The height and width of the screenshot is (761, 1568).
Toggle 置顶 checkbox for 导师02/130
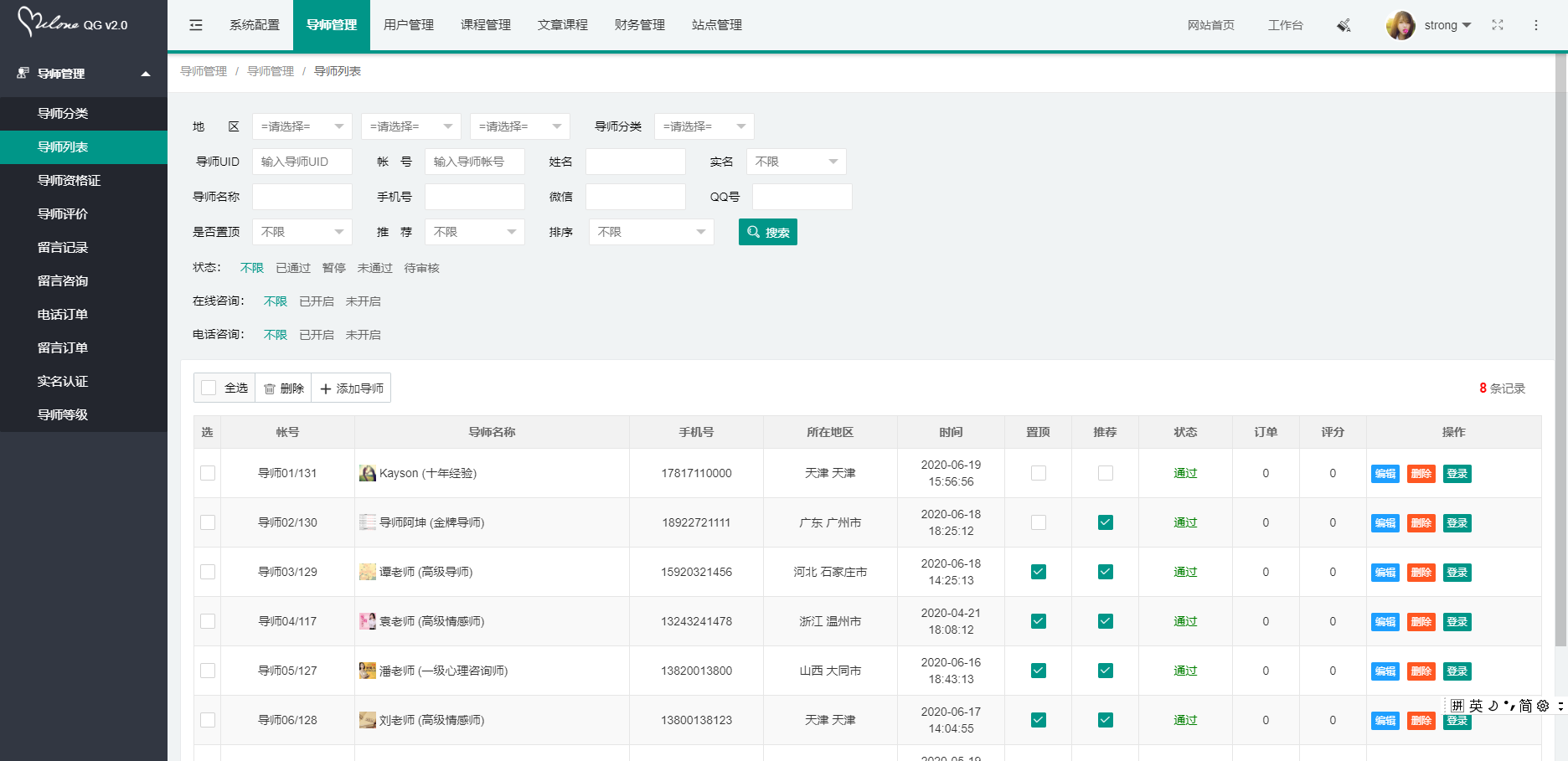(x=1039, y=522)
